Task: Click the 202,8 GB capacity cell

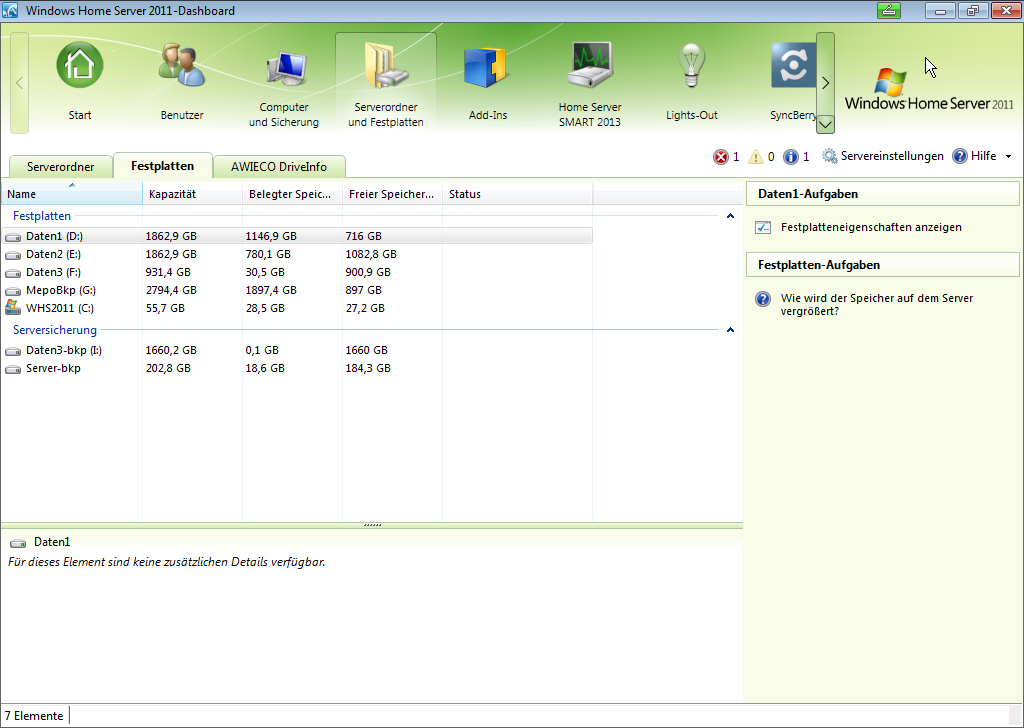Action: (x=168, y=369)
